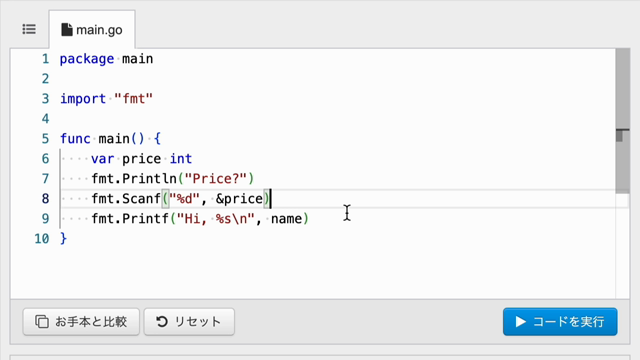Run the code with コードを実行 button
This screenshot has height=360, width=640.
560,322
